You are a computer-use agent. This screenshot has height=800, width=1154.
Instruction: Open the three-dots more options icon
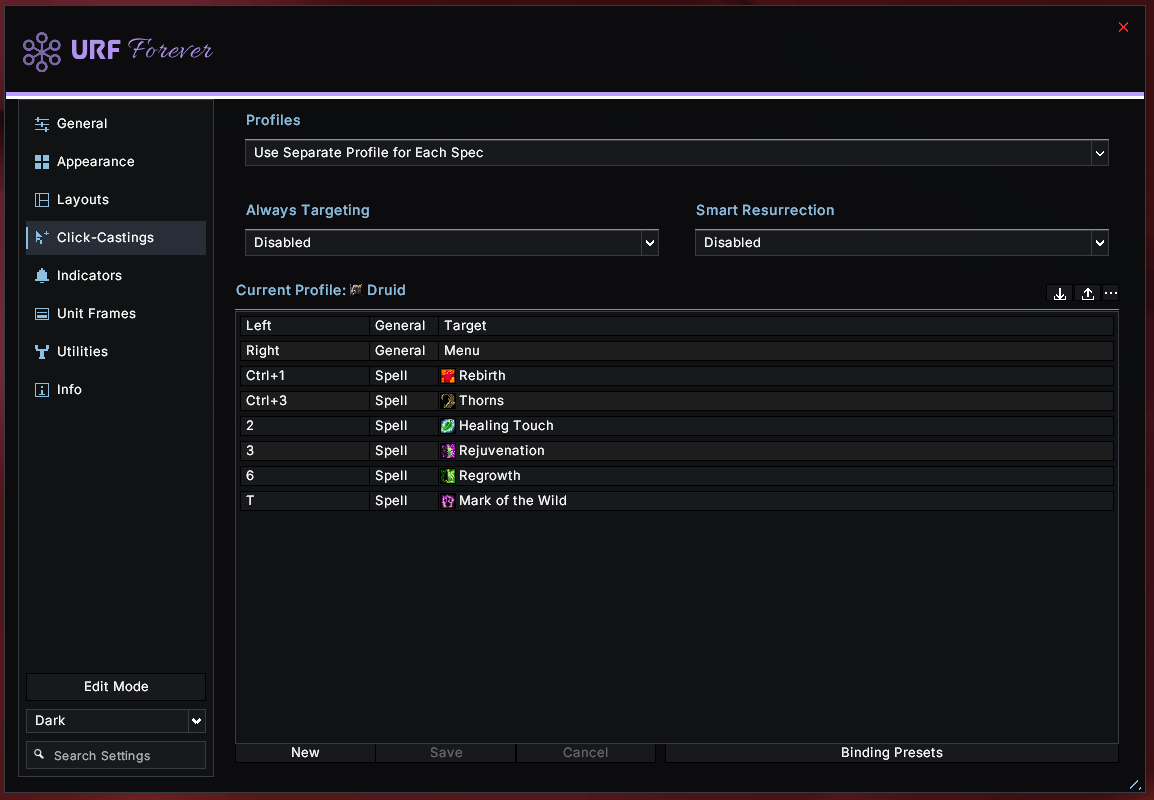click(x=1111, y=294)
